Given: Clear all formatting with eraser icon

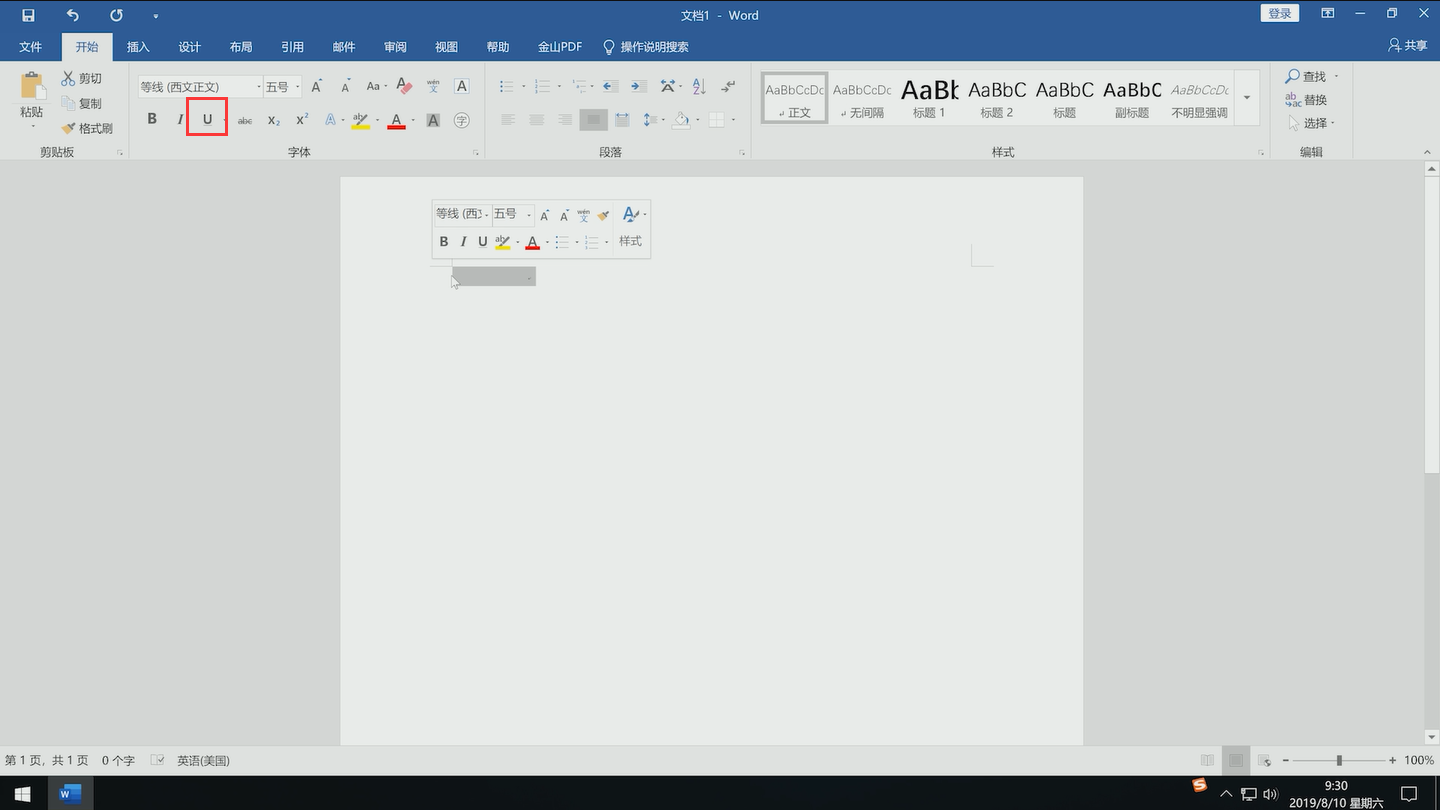Looking at the screenshot, I should (x=404, y=87).
